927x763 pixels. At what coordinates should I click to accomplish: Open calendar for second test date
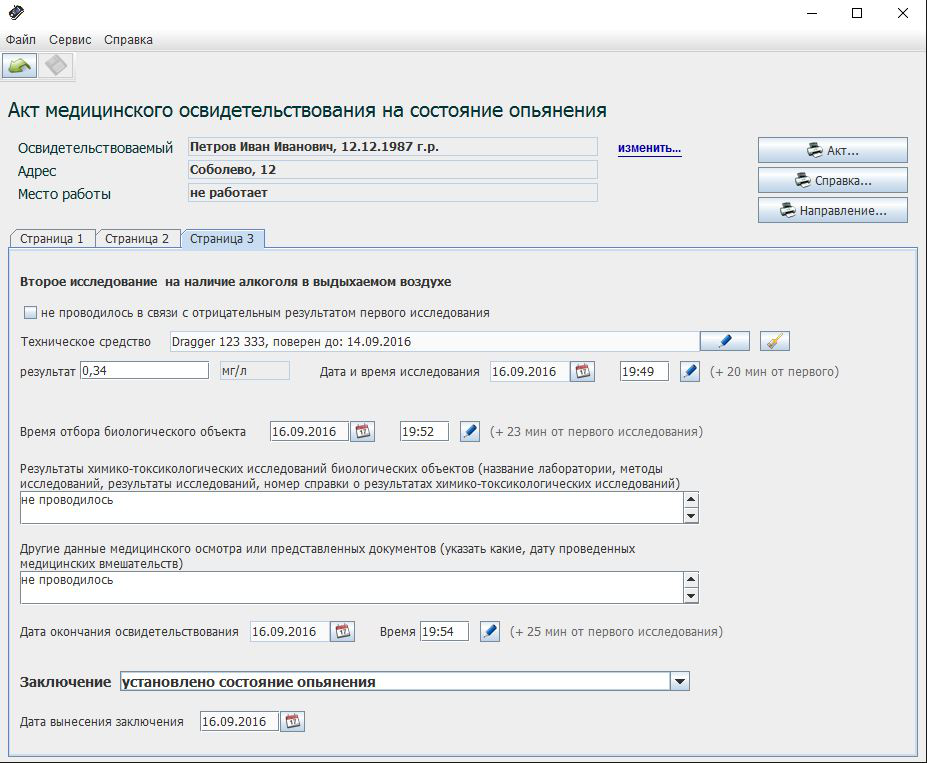coord(582,372)
